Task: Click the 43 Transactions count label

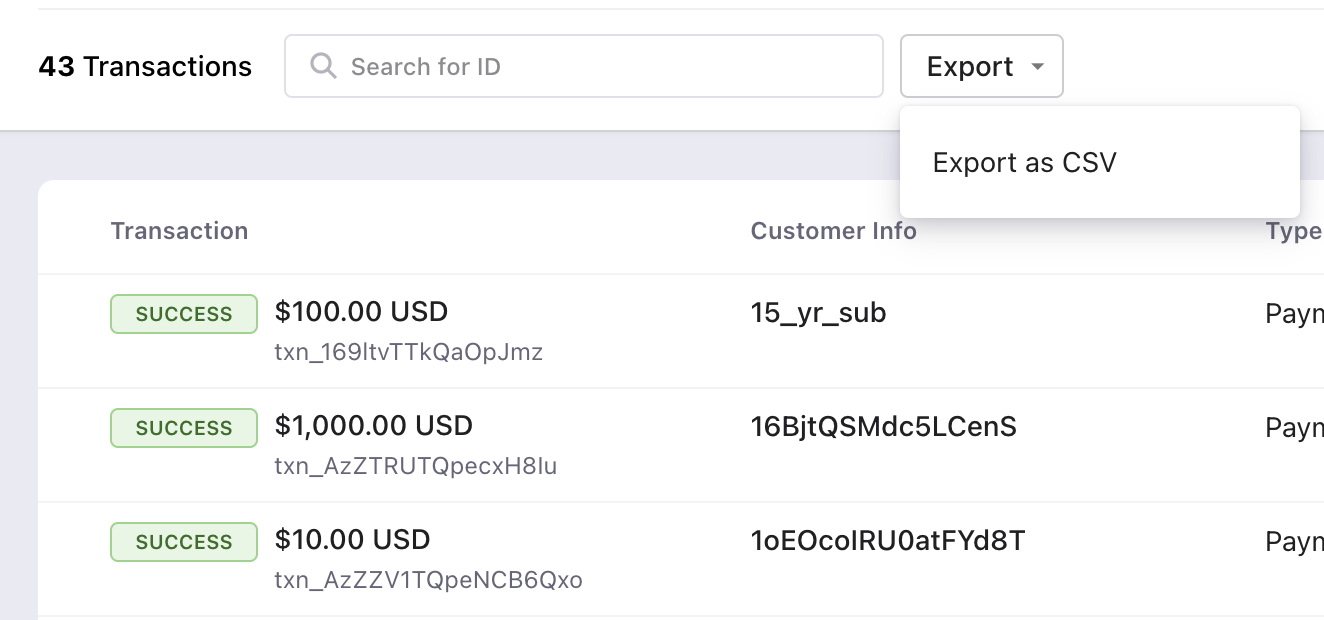Action: pos(145,67)
